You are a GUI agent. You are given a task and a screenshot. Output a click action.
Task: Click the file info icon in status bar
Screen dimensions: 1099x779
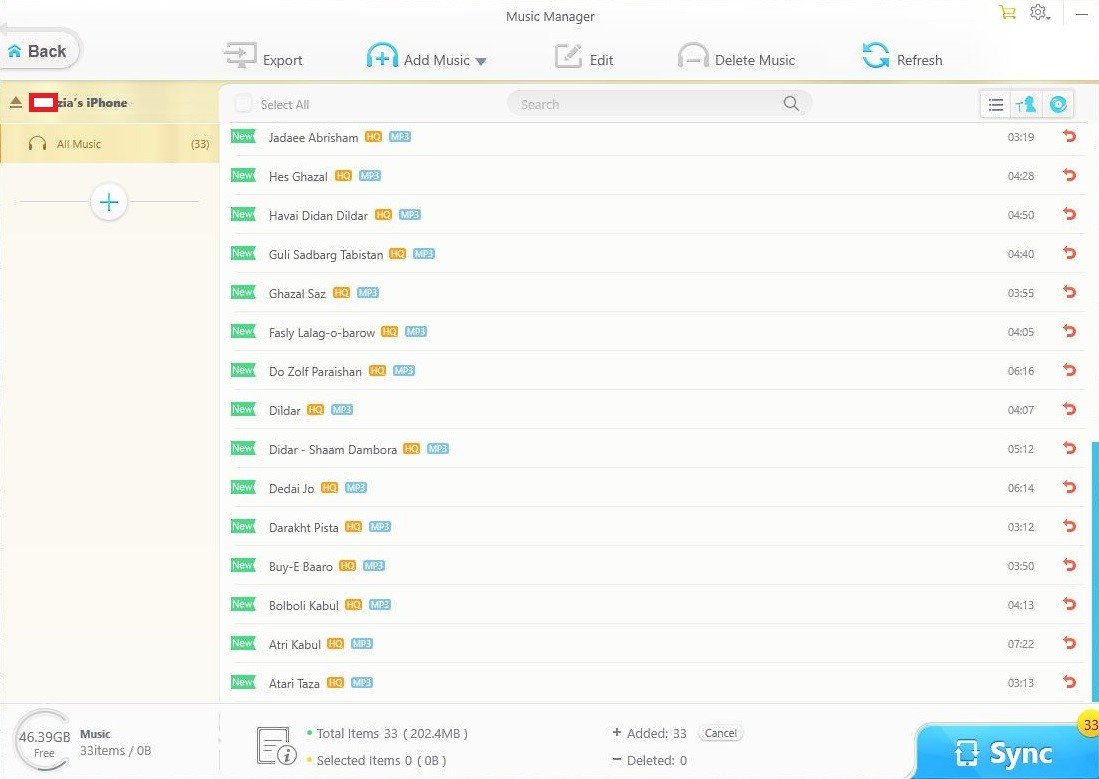[276, 746]
